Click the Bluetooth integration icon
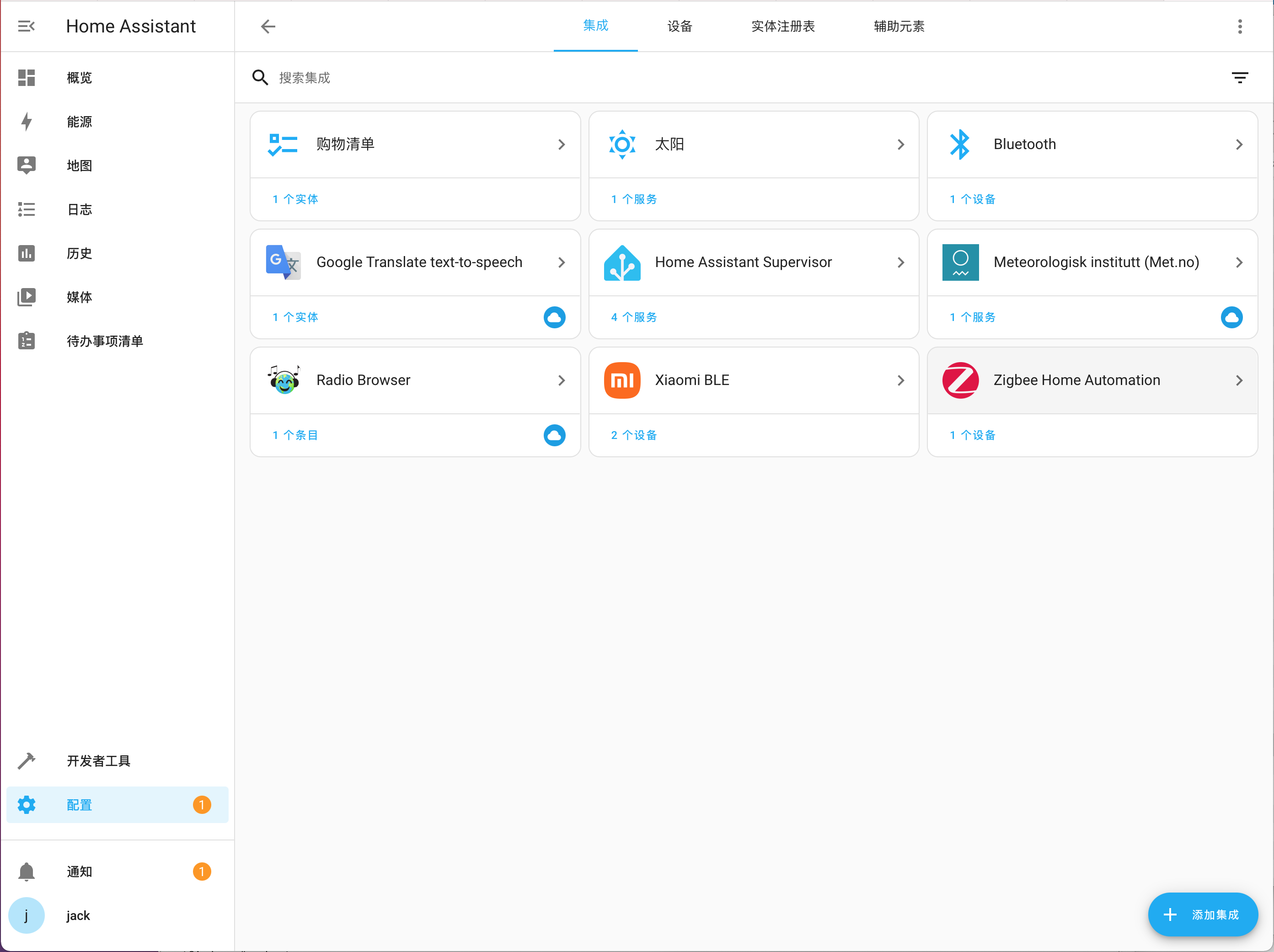The image size is (1274, 952). [x=960, y=144]
